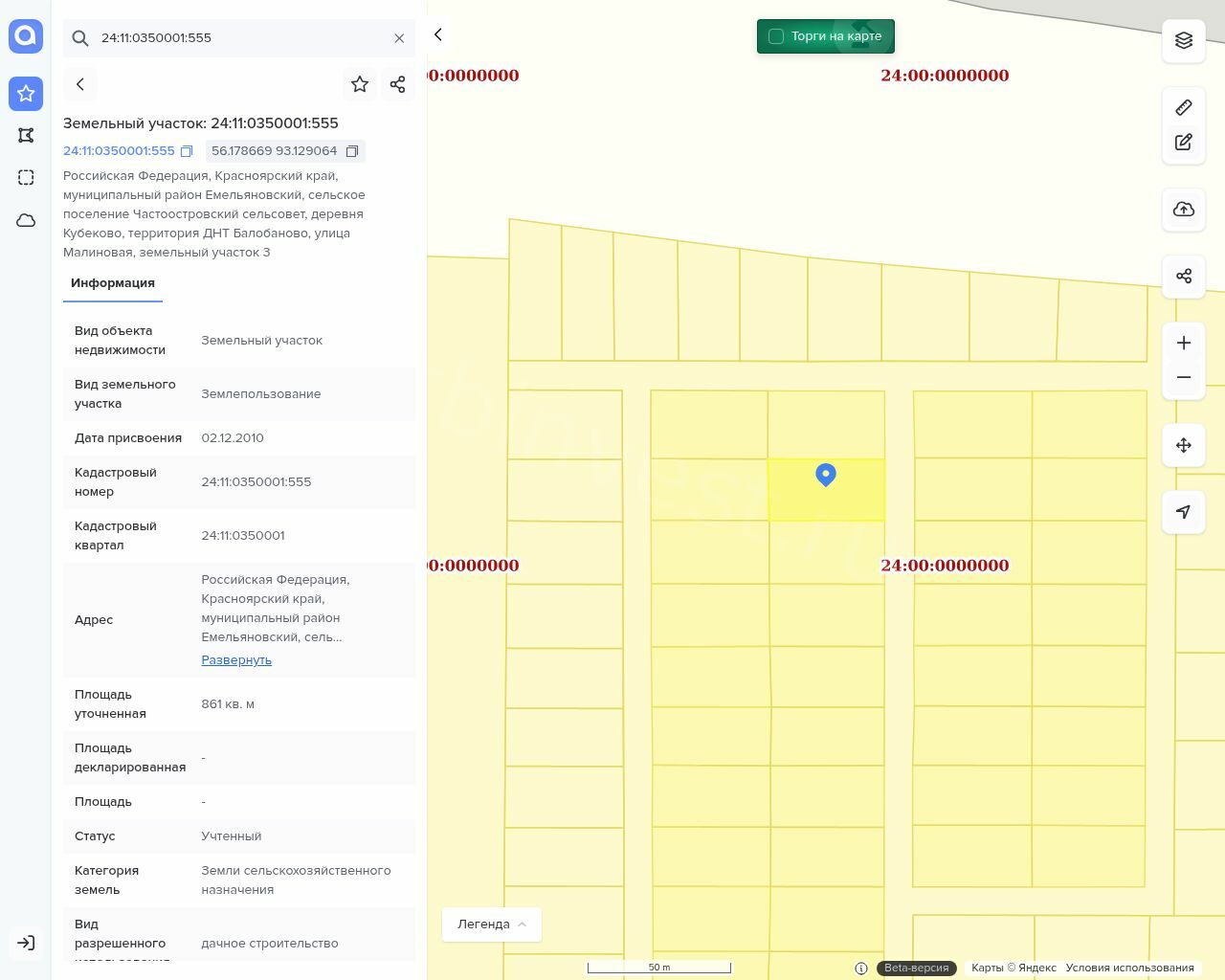Screen dimensions: 1225x980
Task: Open the 'Условия использования' link
Action: pyautogui.click(x=1129, y=968)
